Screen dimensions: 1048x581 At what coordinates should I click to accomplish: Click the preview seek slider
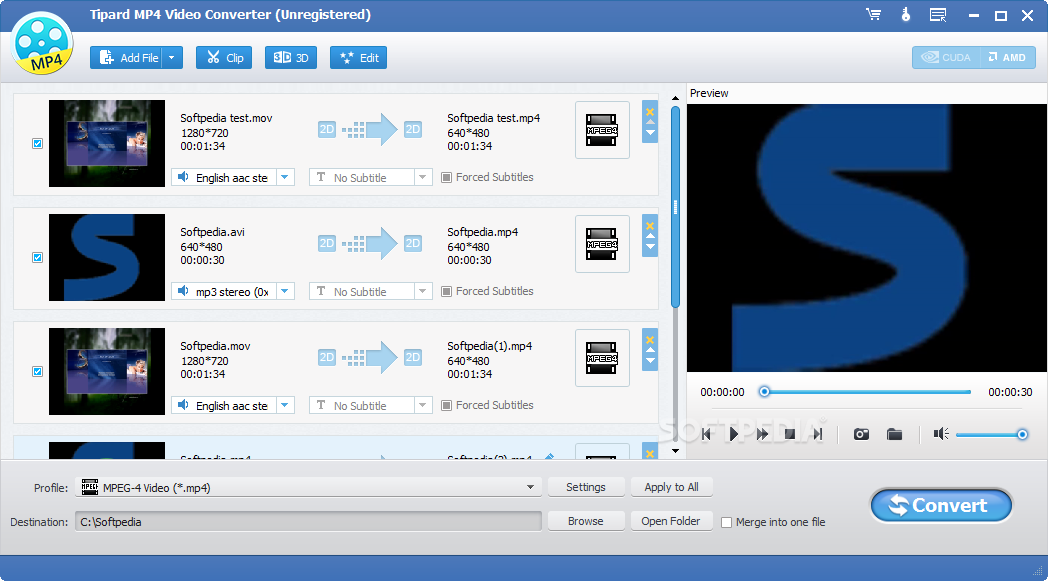867,392
